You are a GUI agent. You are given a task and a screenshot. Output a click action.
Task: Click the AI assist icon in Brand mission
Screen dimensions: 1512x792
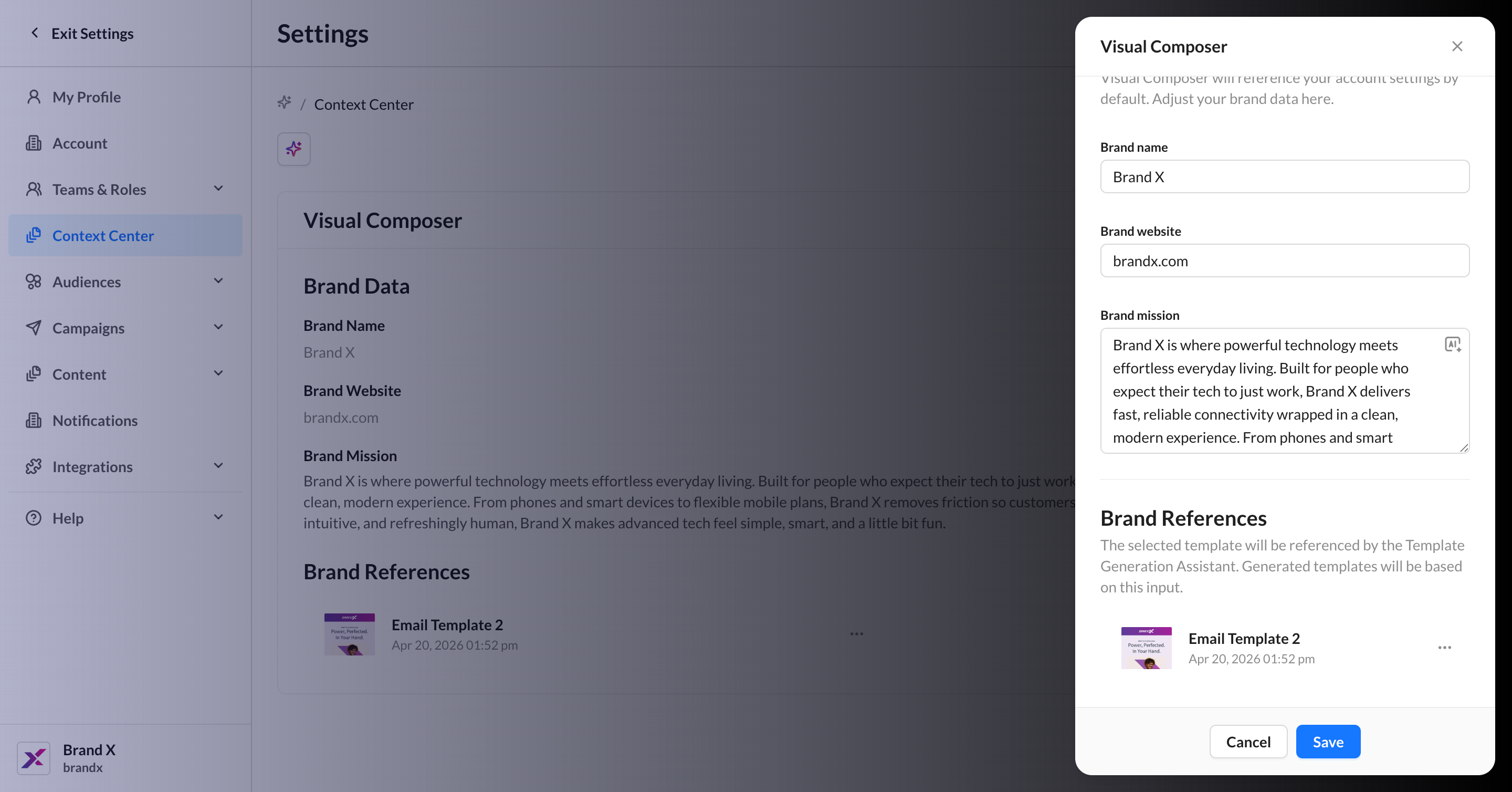click(1452, 344)
